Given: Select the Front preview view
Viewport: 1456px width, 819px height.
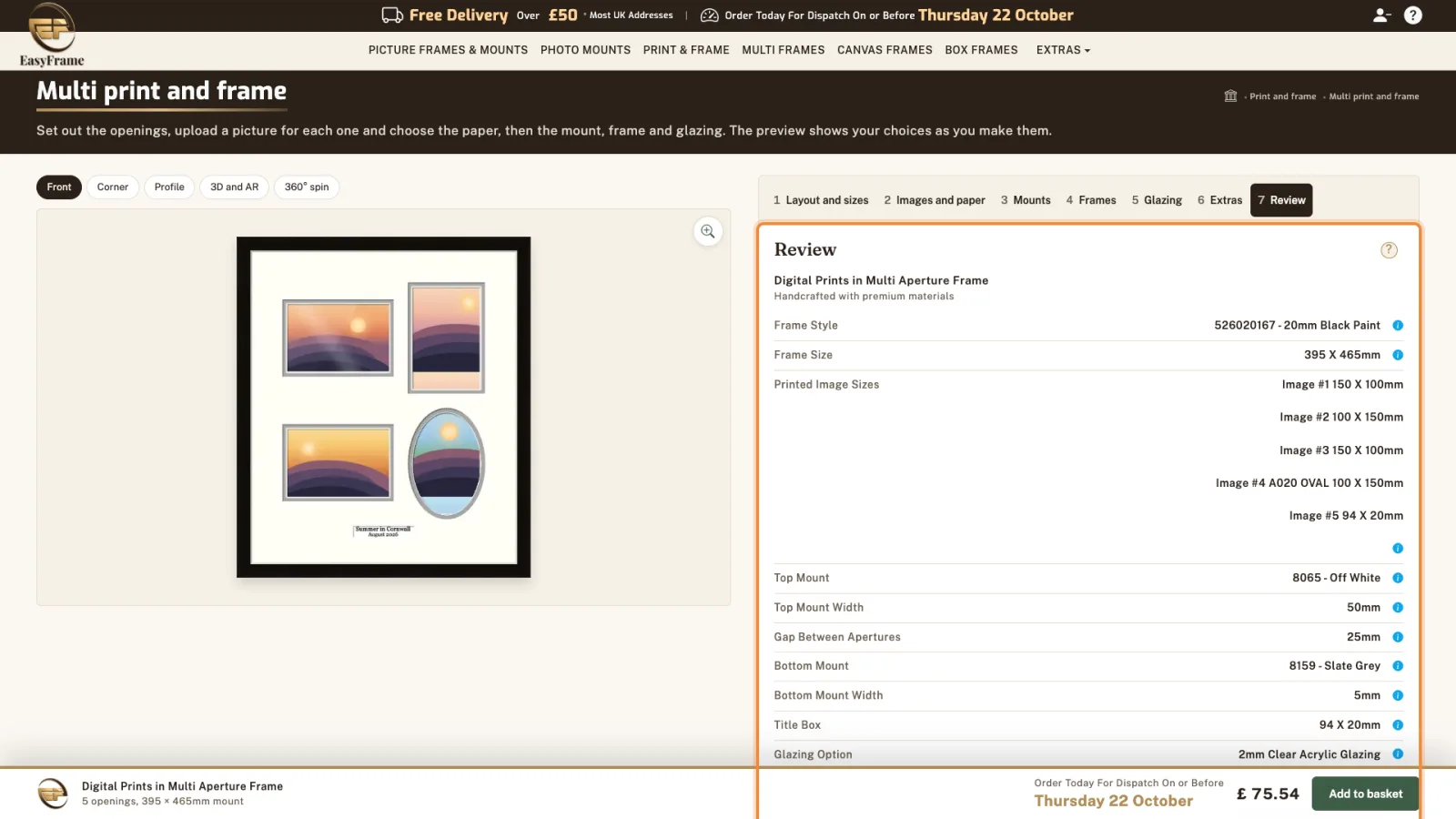Looking at the screenshot, I should 59,187.
